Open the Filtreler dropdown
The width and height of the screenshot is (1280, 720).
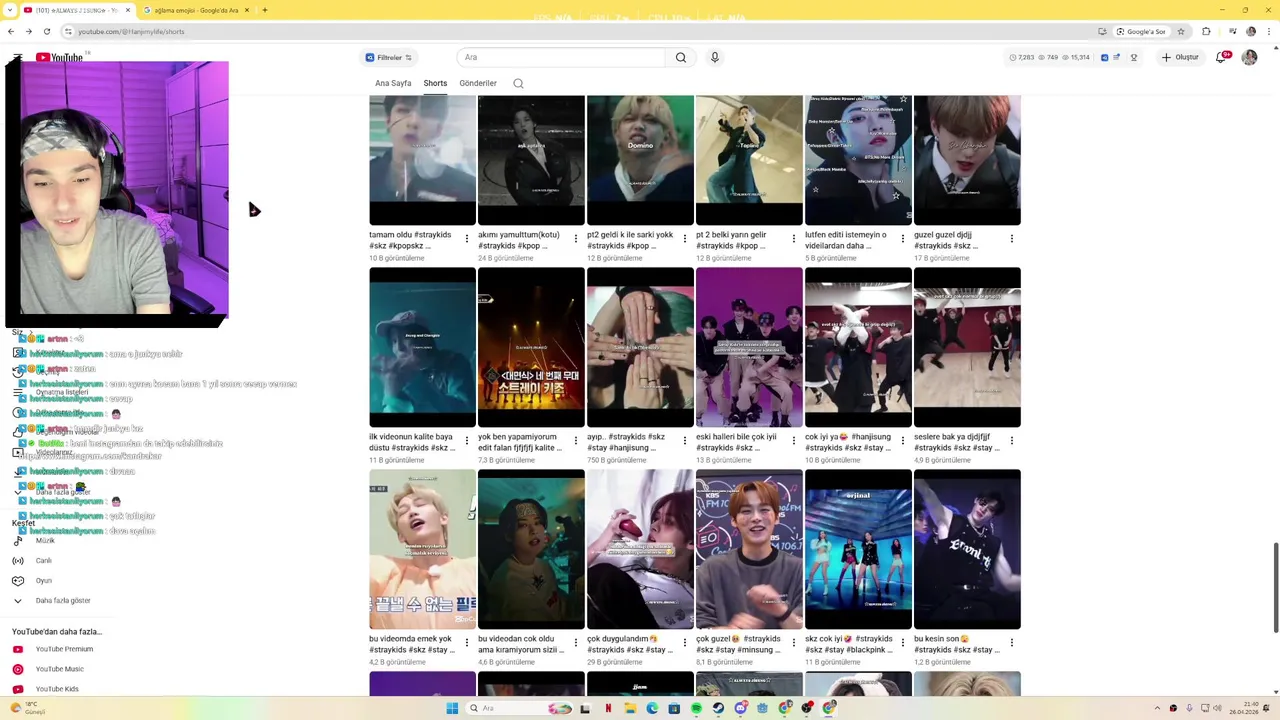pos(389,58)
